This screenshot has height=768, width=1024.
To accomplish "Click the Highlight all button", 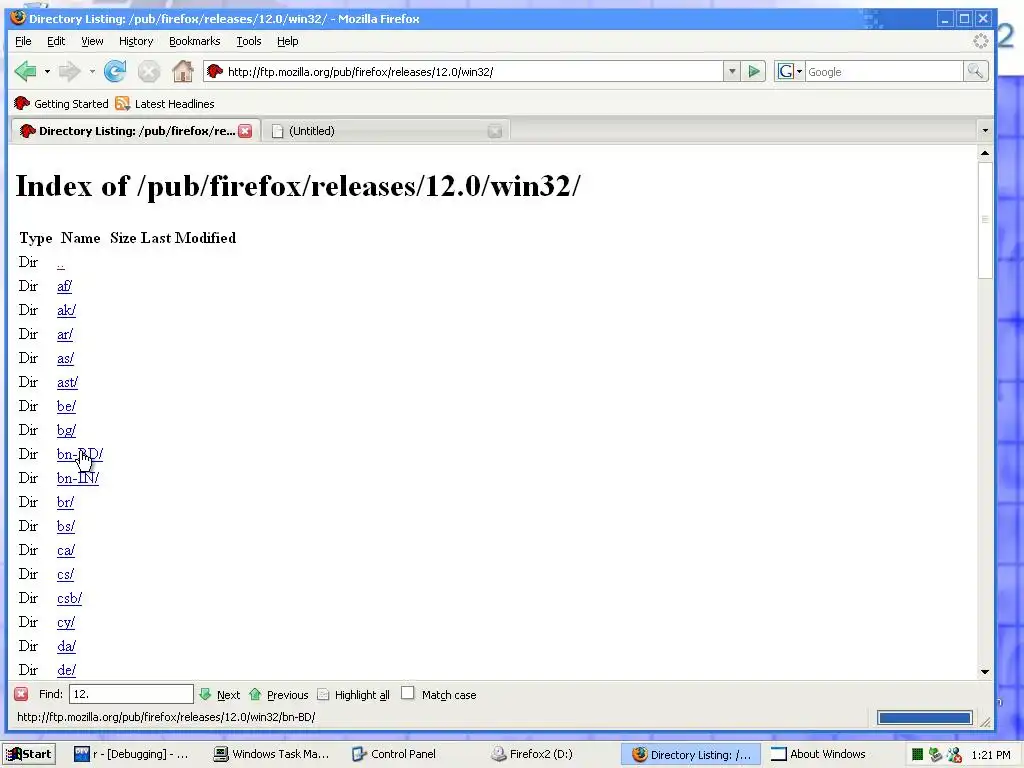I will (353, 694).
